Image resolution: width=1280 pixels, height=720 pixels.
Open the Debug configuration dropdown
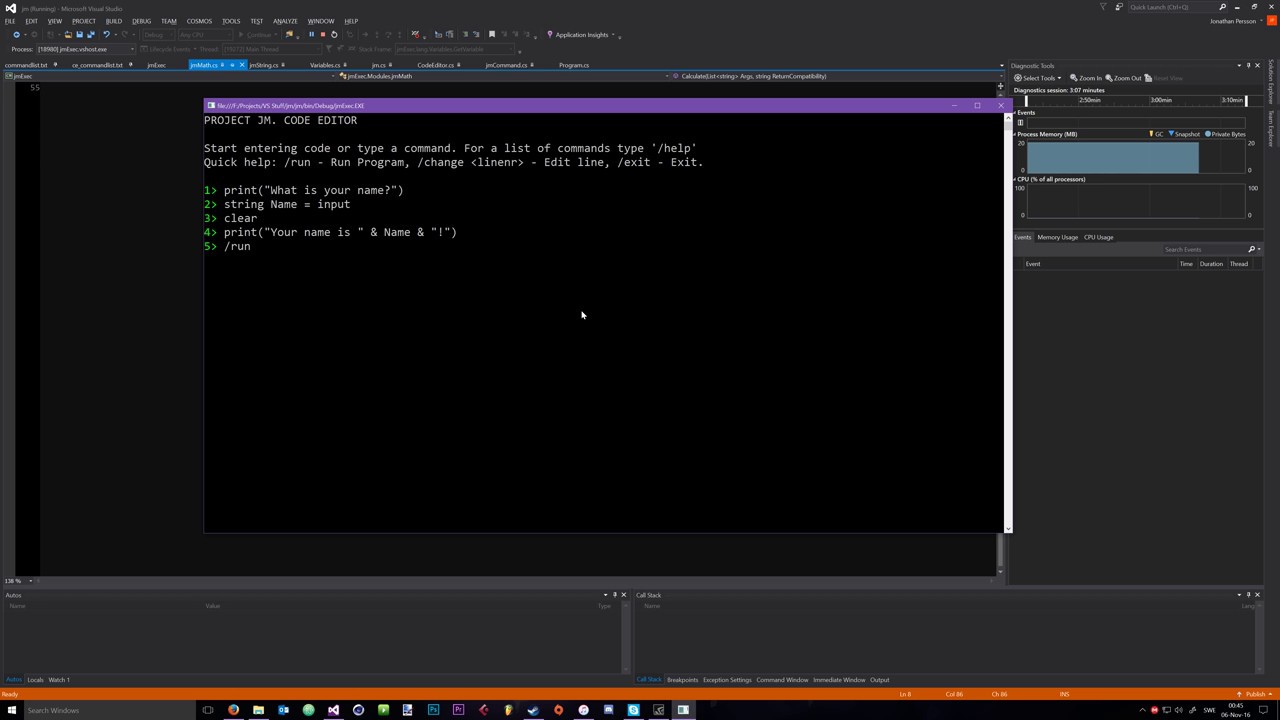(157, 34)
